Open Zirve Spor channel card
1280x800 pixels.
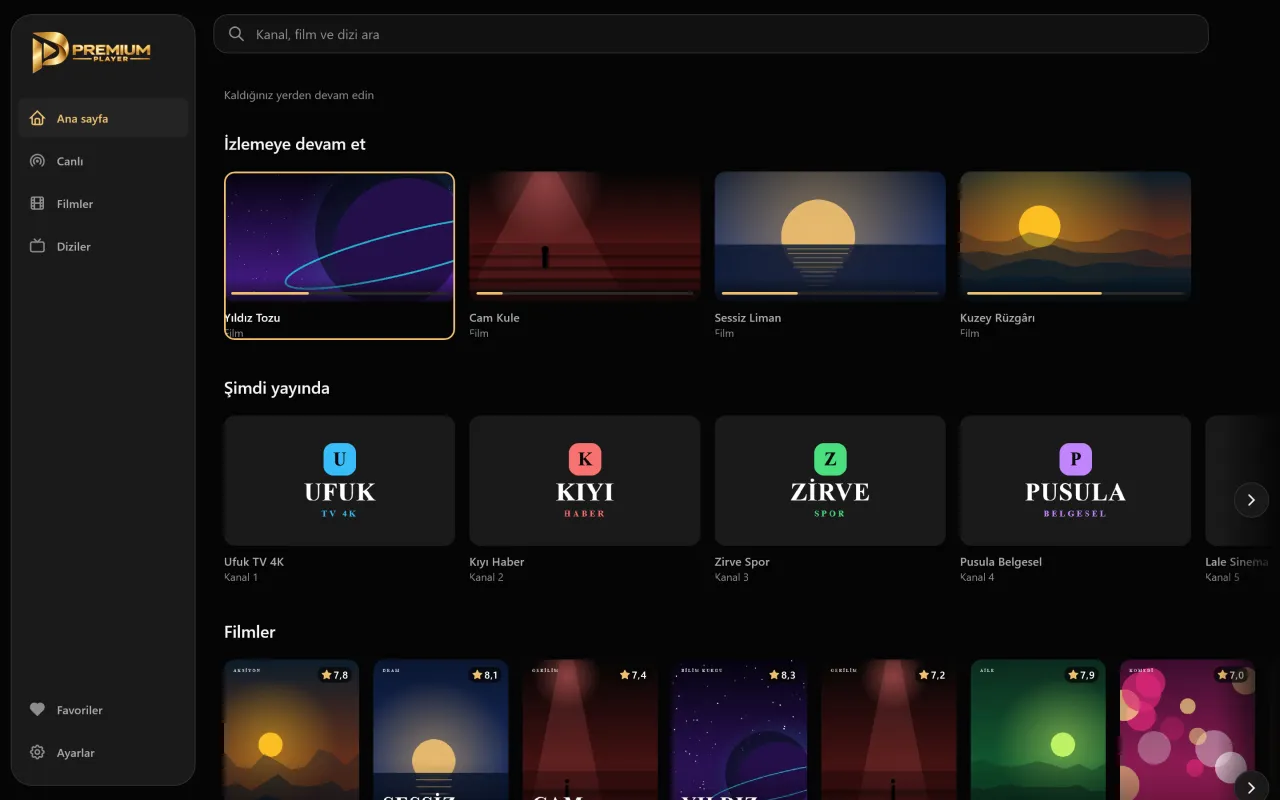click(x=830, y=481)
